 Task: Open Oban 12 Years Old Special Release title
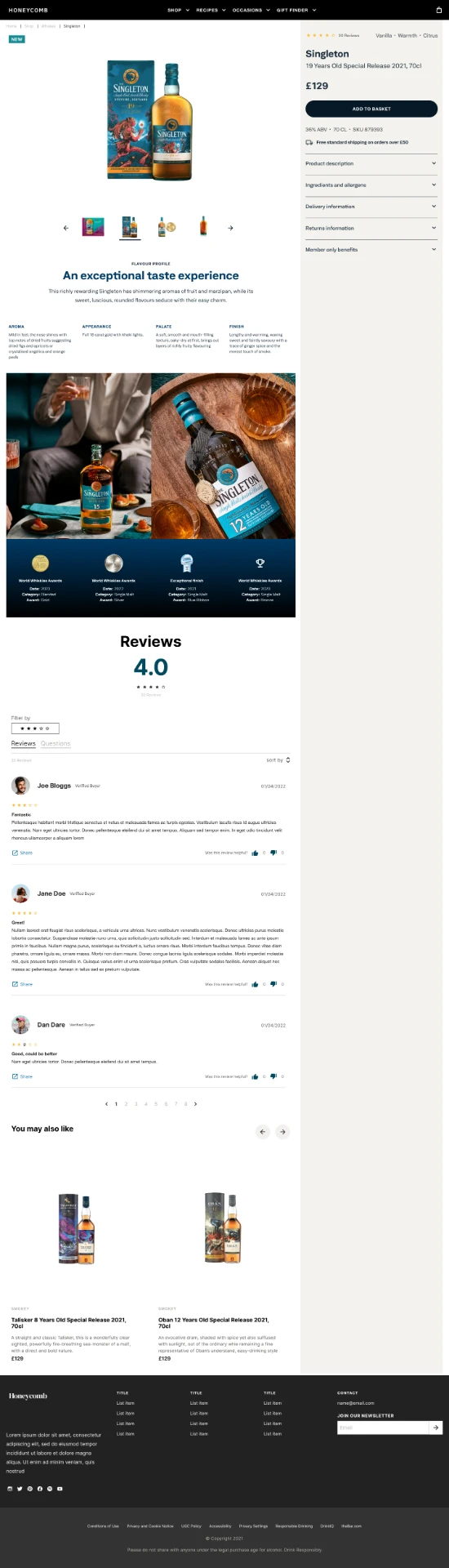214,1322
